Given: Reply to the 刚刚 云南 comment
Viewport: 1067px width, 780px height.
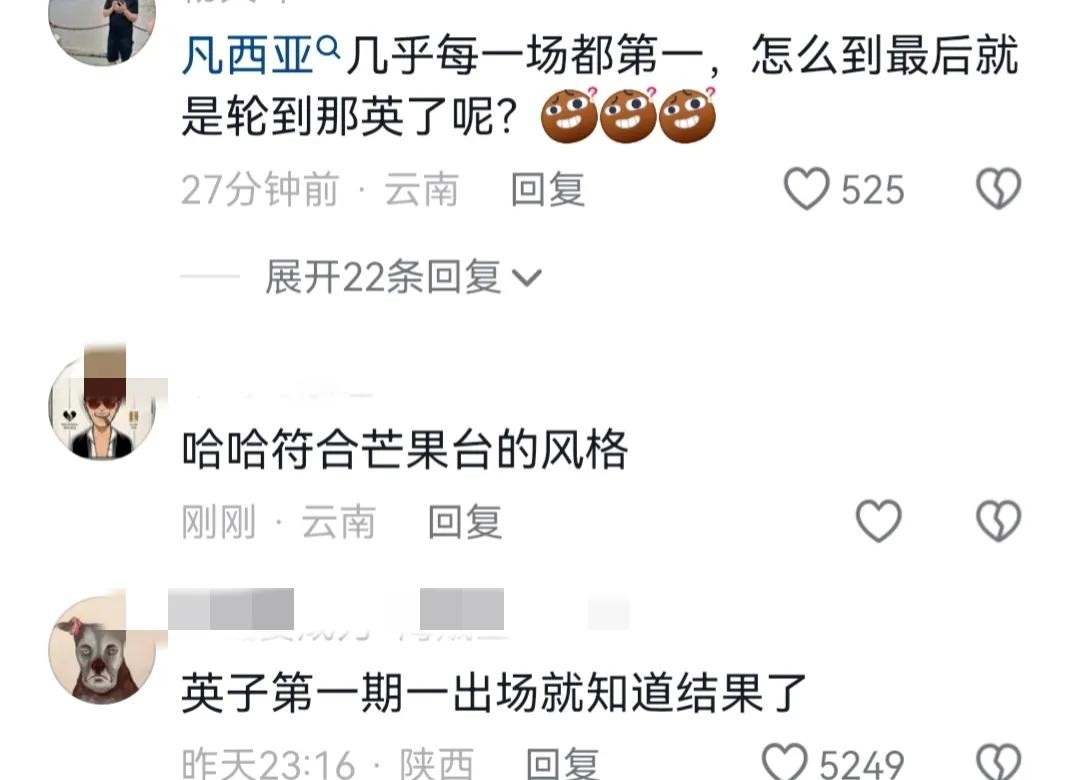Looking at the screenshot, I should pos(465,522).
